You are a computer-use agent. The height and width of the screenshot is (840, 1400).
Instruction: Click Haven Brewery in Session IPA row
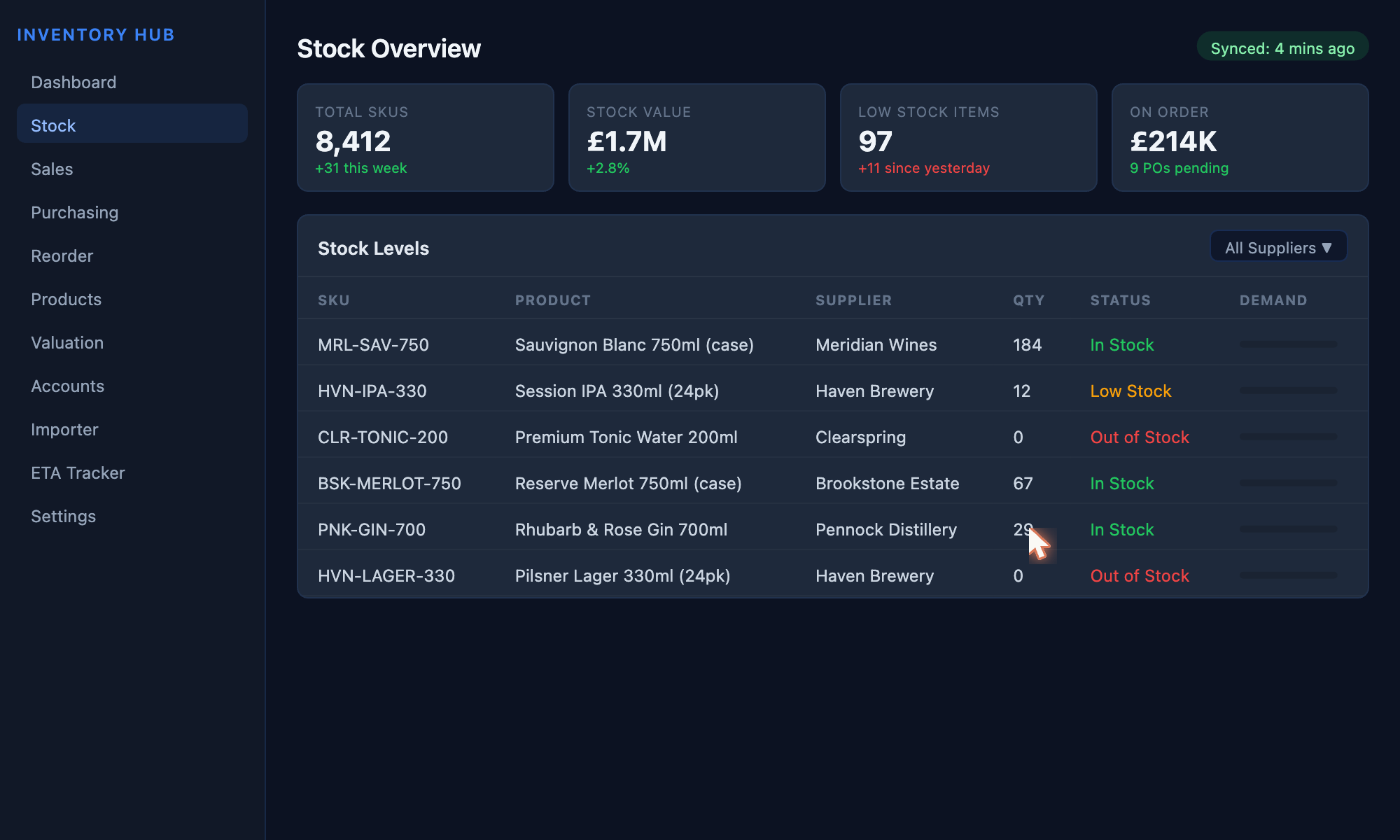pos(874,391)
